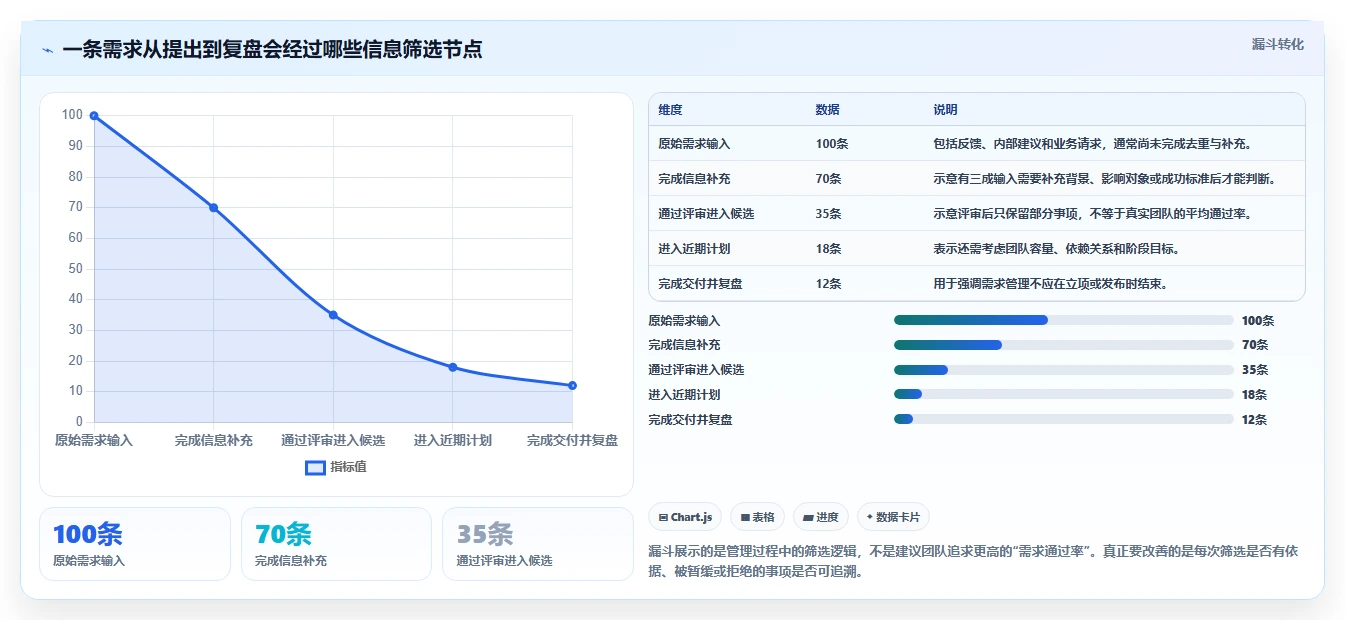Click the 原始需求输入 progress bar
The width and height of the screenshot is (1345, 620).
(1063, 320)
